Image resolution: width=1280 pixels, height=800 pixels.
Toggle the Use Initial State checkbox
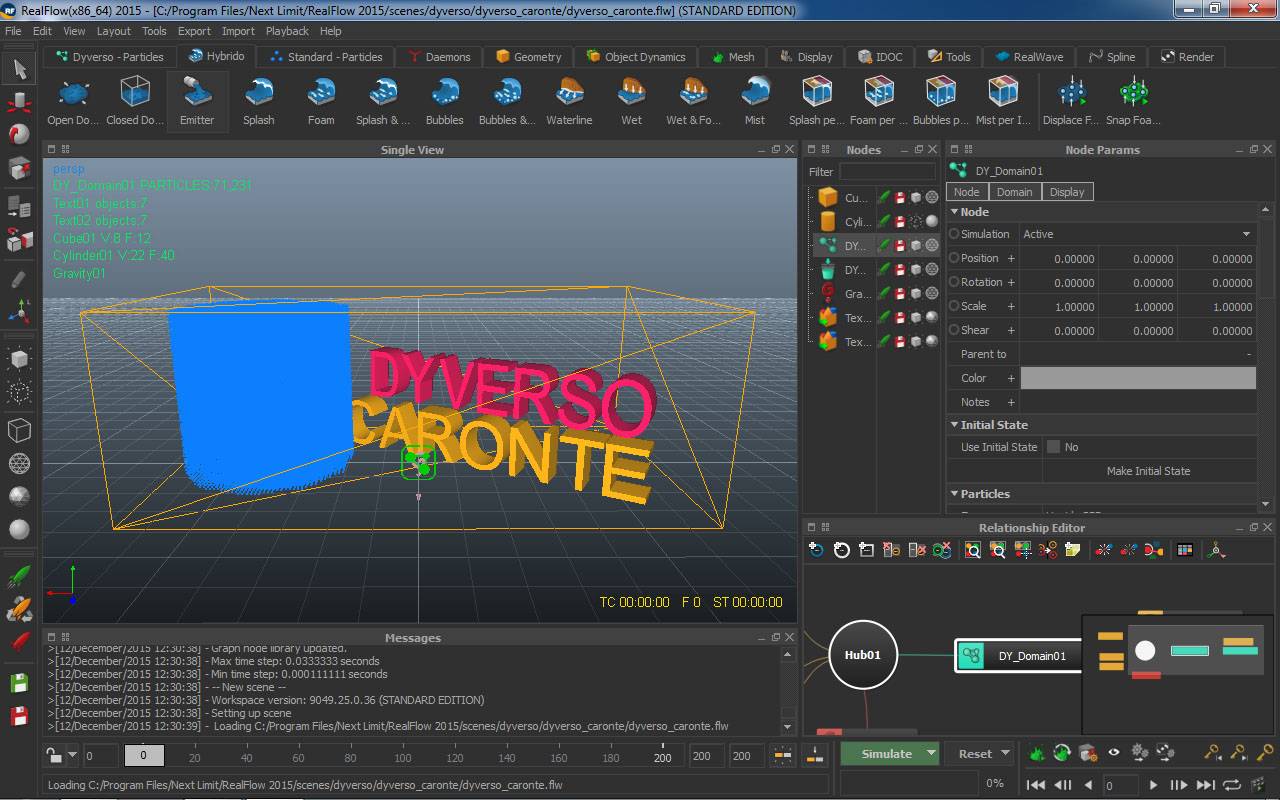(x=1053, y=447)
